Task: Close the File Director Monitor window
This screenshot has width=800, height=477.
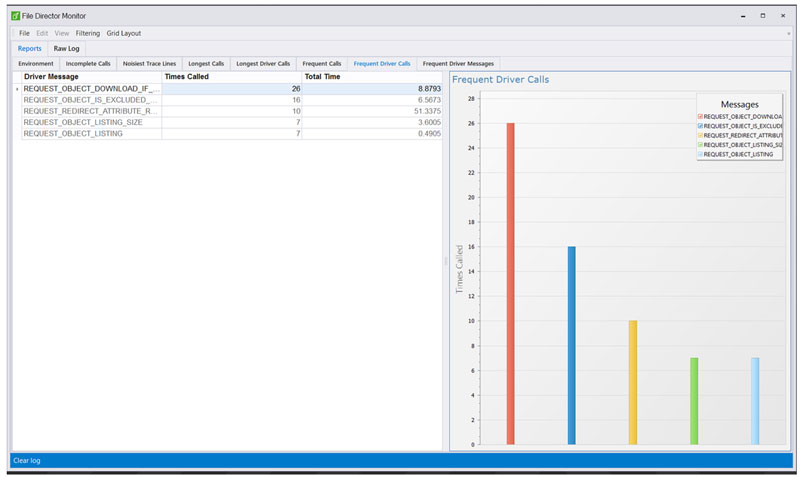Action: point(783,16)
